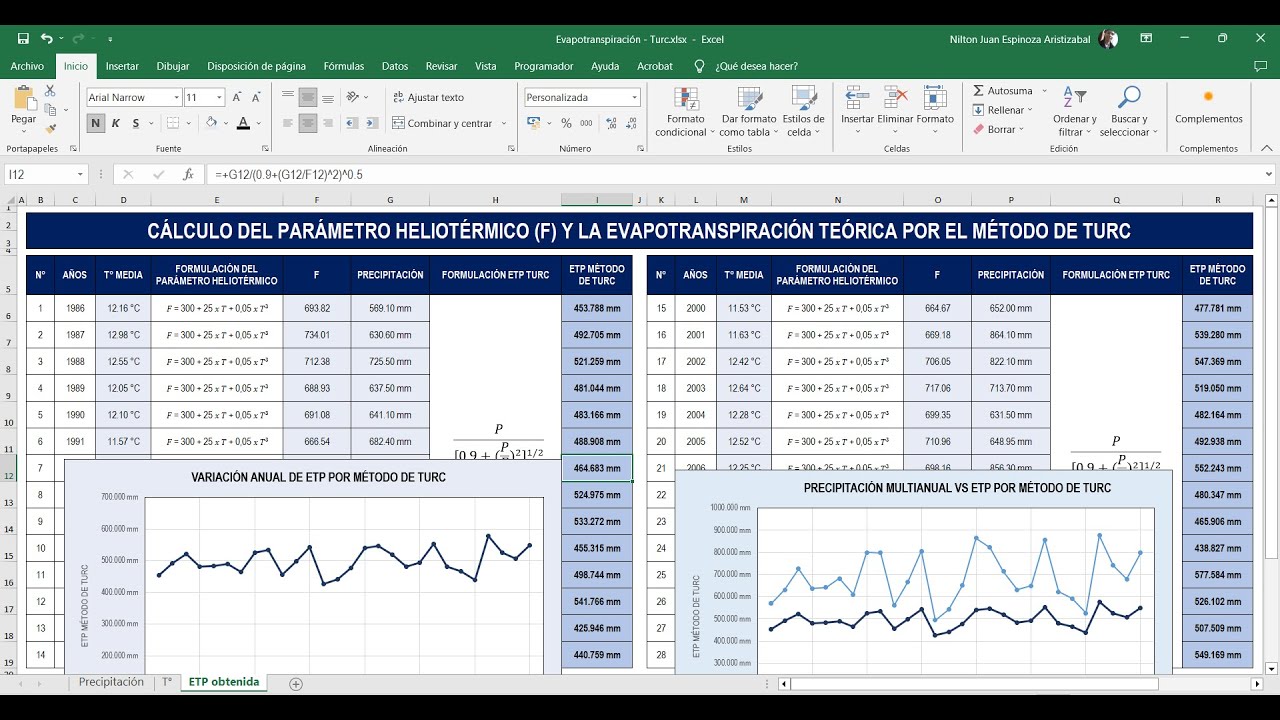Open Estilos de celda gallery
Viewport: 1280px width, 720px height.
point(804,112)
